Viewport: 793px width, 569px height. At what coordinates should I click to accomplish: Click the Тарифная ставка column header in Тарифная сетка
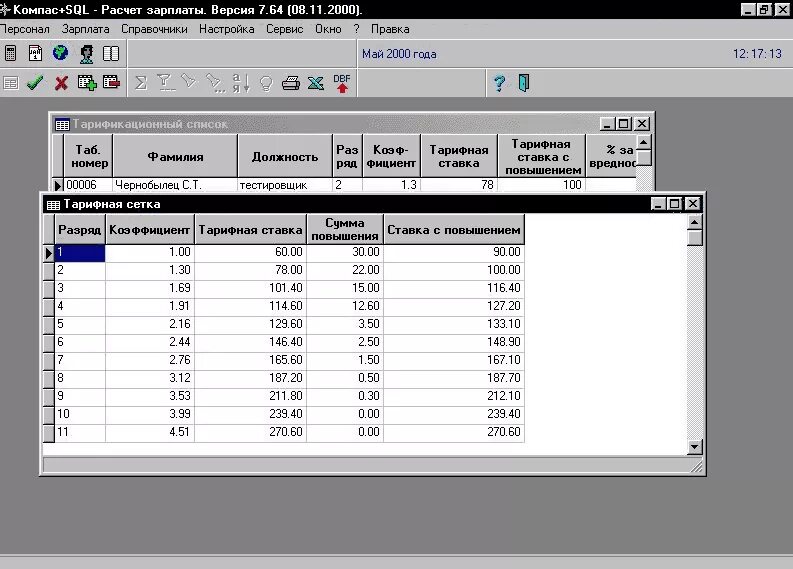[x=250, y=230]
